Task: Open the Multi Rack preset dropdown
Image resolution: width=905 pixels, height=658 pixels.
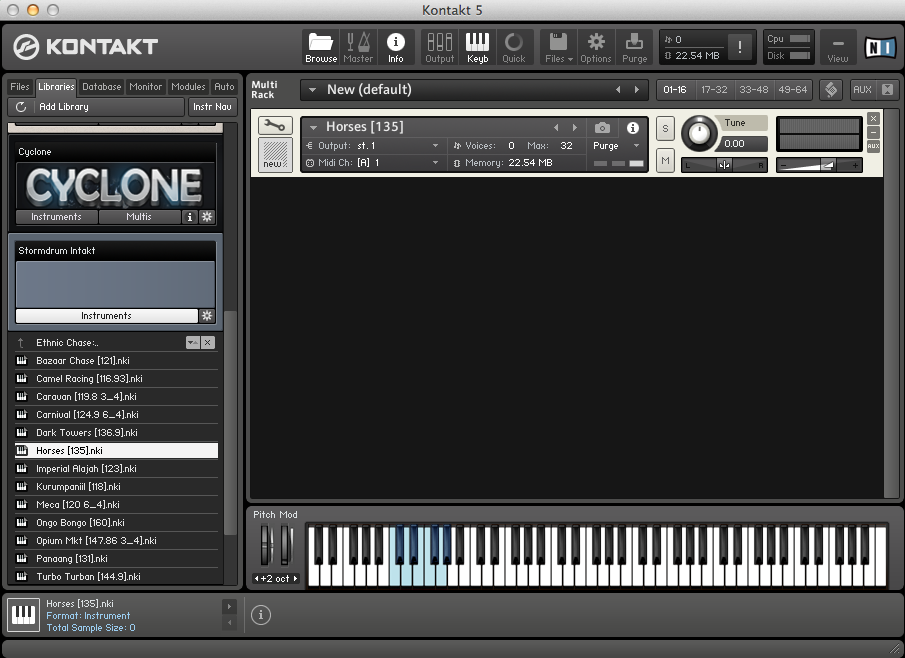Action: pyautogui.click(x=312, y=89)
